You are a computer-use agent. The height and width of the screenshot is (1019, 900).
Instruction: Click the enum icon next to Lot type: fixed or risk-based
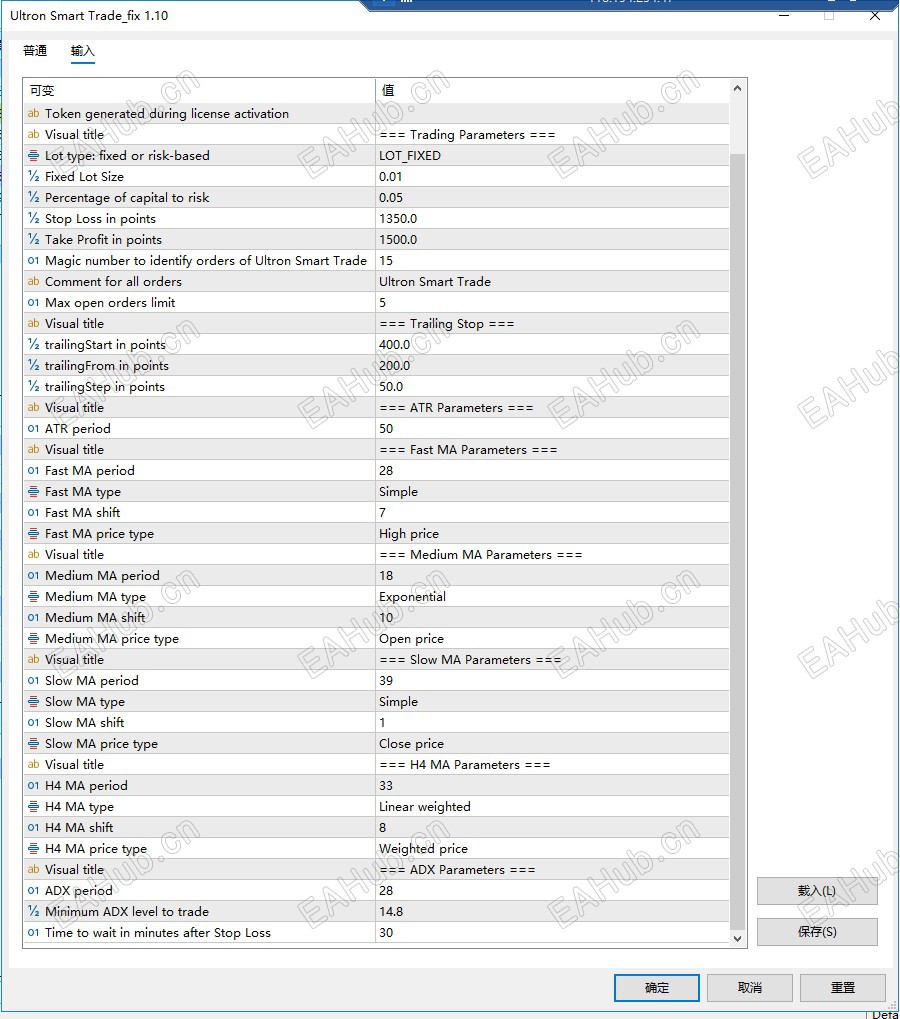click(33, 156)
